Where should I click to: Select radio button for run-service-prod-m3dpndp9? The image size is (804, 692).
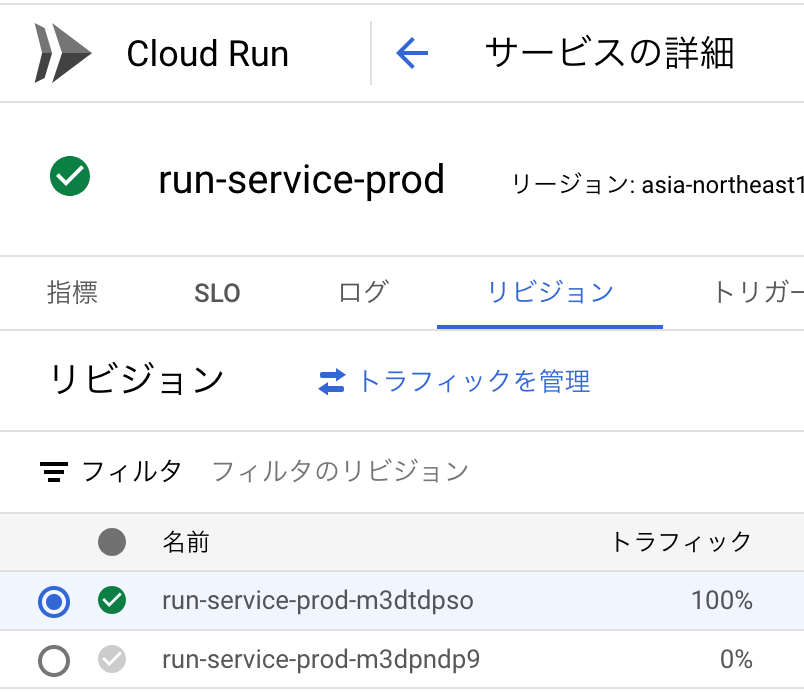(x=54, y=661)
